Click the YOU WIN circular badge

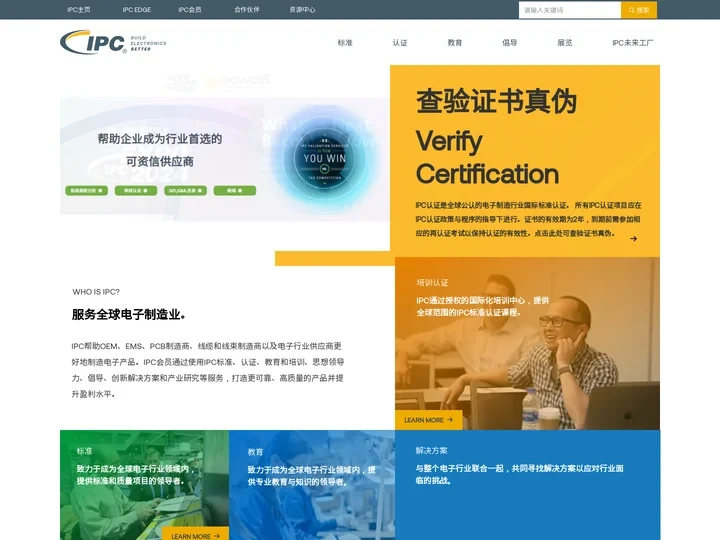pyautogui.click(x=325, y=158)
